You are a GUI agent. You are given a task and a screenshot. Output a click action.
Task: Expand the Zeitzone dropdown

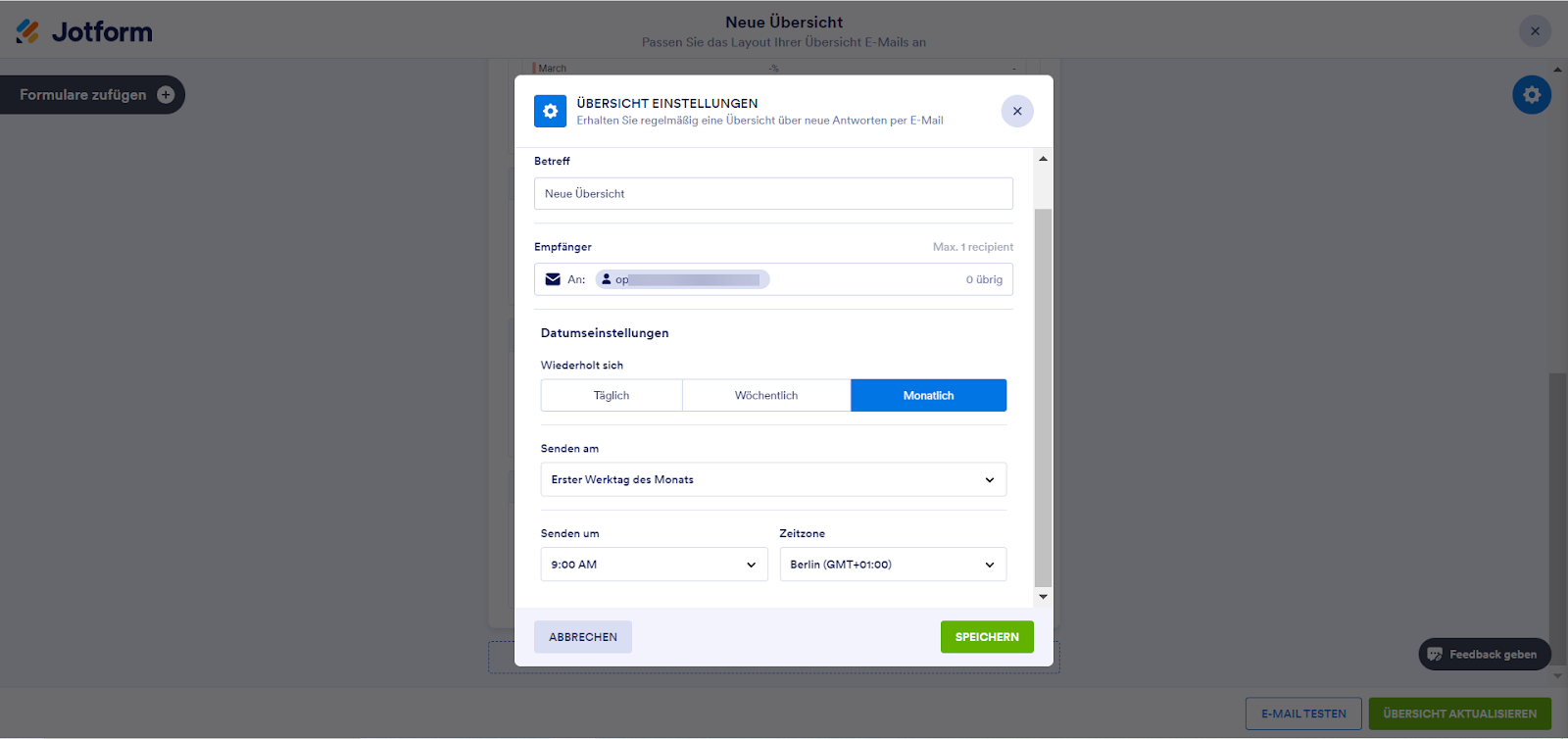[893, 565]
